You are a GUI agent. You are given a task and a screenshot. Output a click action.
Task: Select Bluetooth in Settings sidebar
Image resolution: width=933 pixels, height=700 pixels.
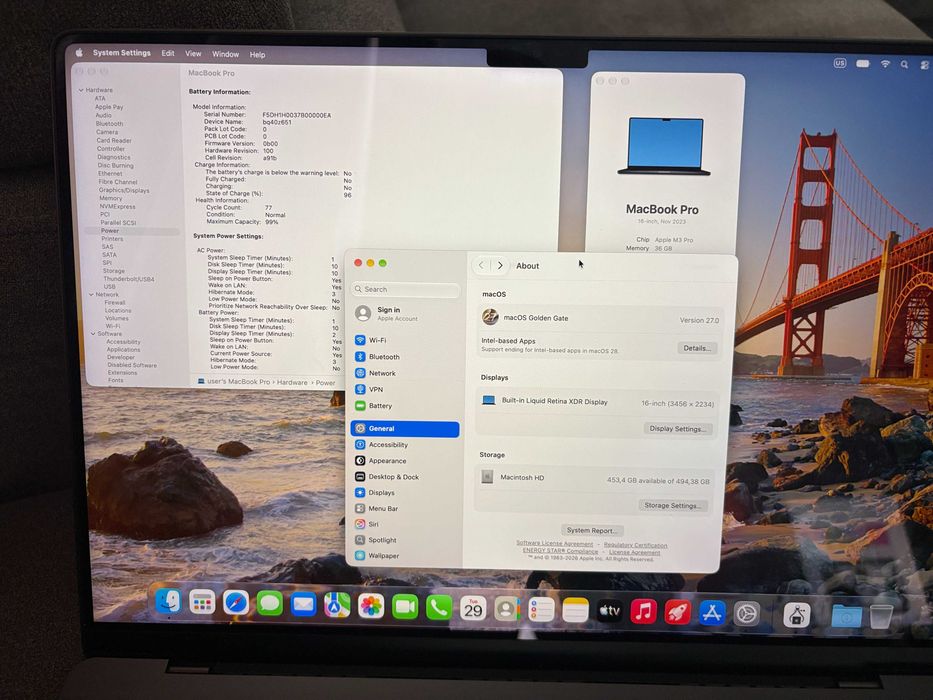405,357
